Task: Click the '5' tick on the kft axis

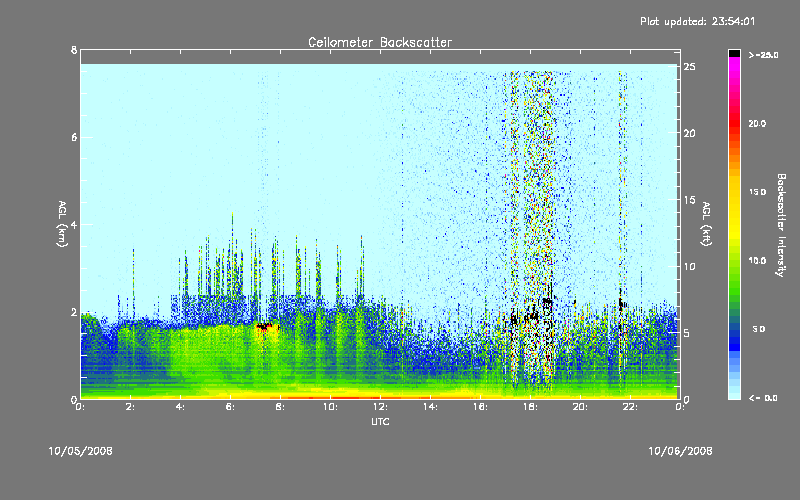Action: pos(687,333)
